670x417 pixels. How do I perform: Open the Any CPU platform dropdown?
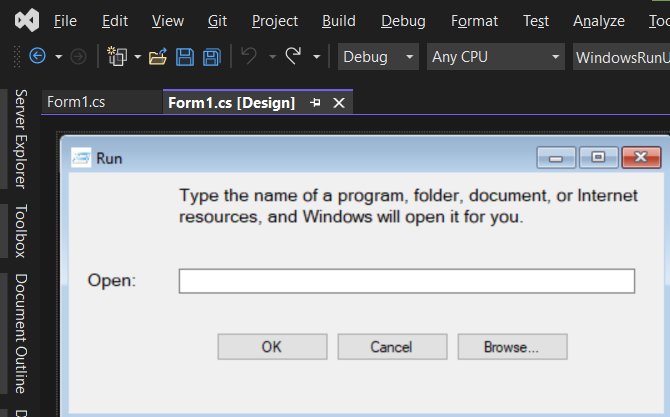coord(496,56)
